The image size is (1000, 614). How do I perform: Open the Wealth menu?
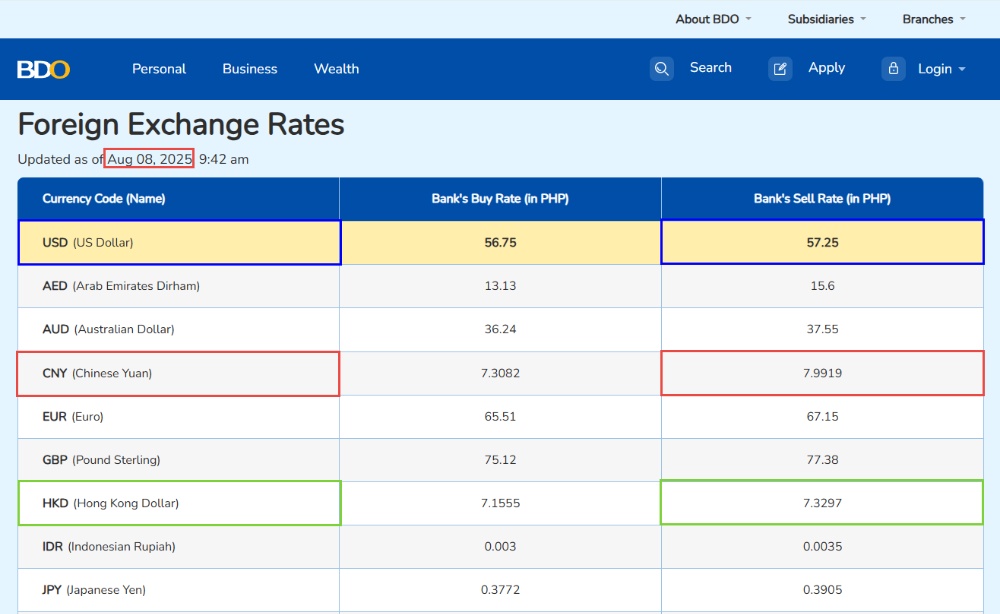336,69
